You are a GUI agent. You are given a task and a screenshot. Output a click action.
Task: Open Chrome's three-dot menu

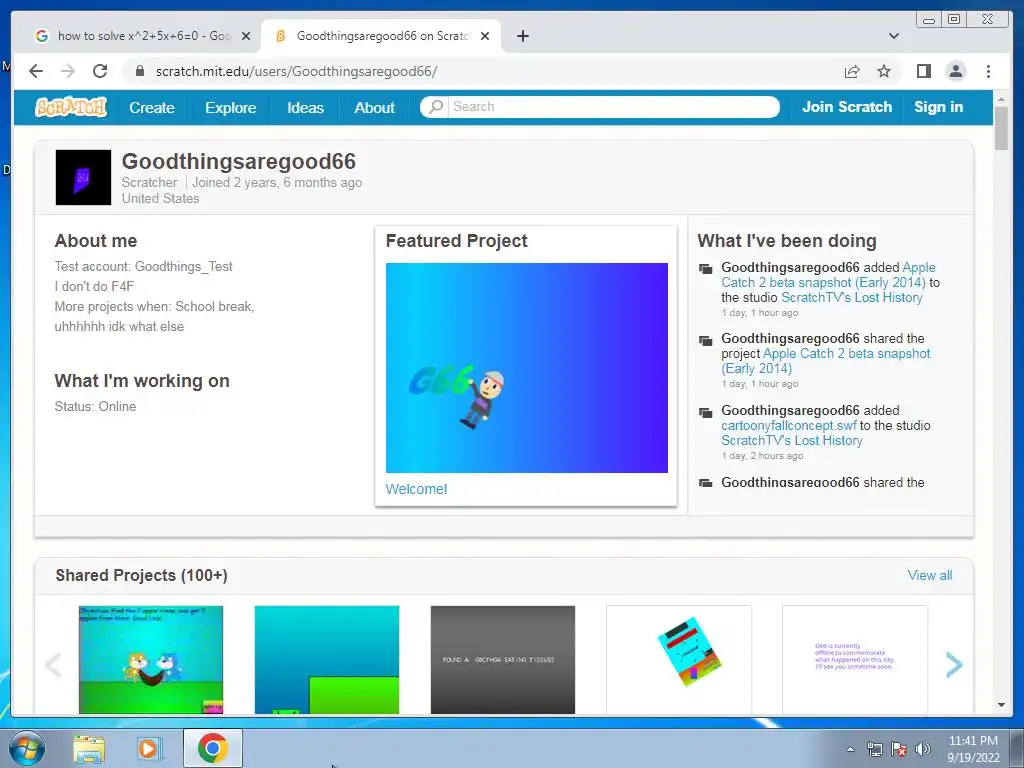988,71
